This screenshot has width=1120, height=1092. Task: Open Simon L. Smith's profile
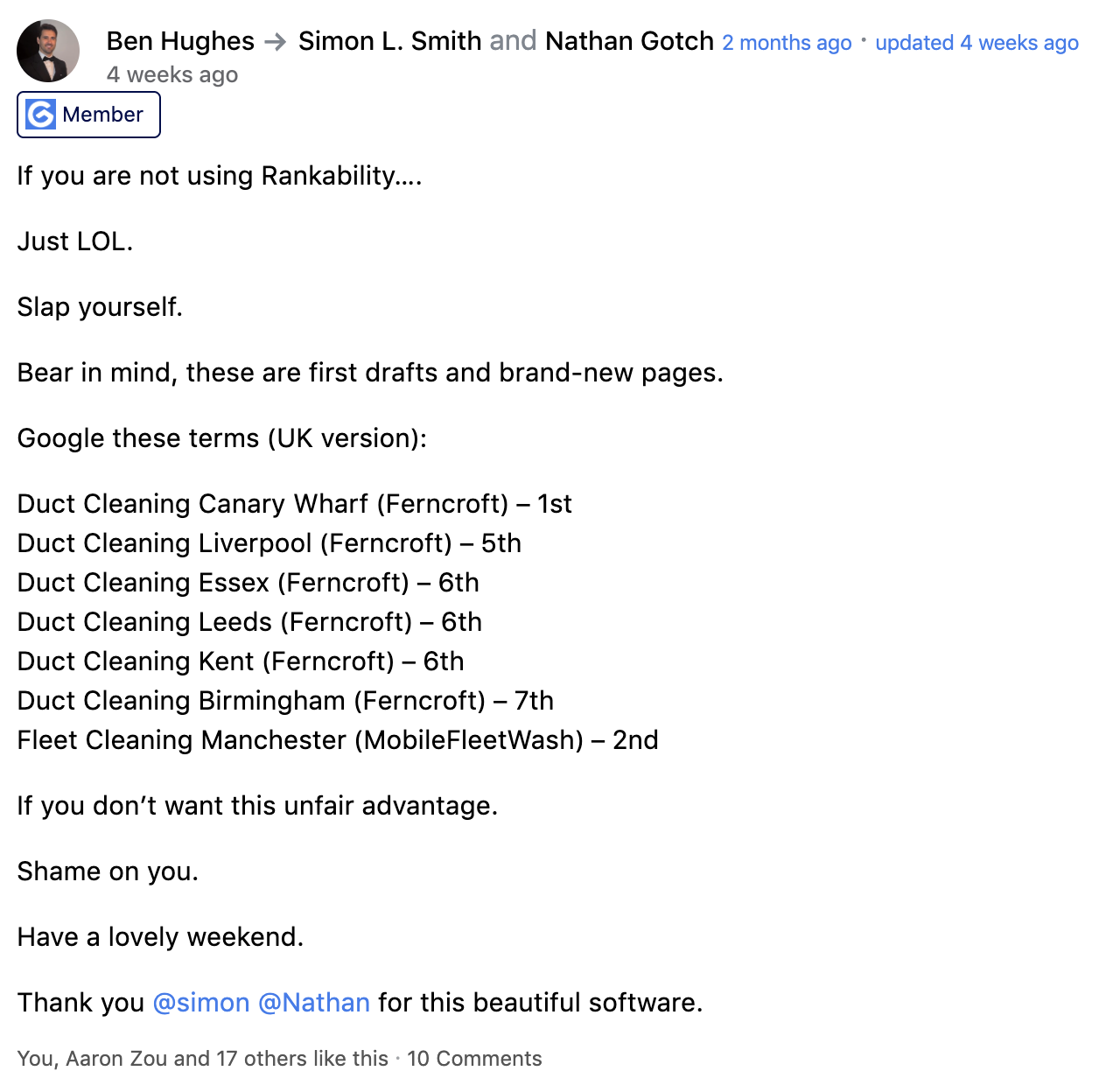pos(389,41)
